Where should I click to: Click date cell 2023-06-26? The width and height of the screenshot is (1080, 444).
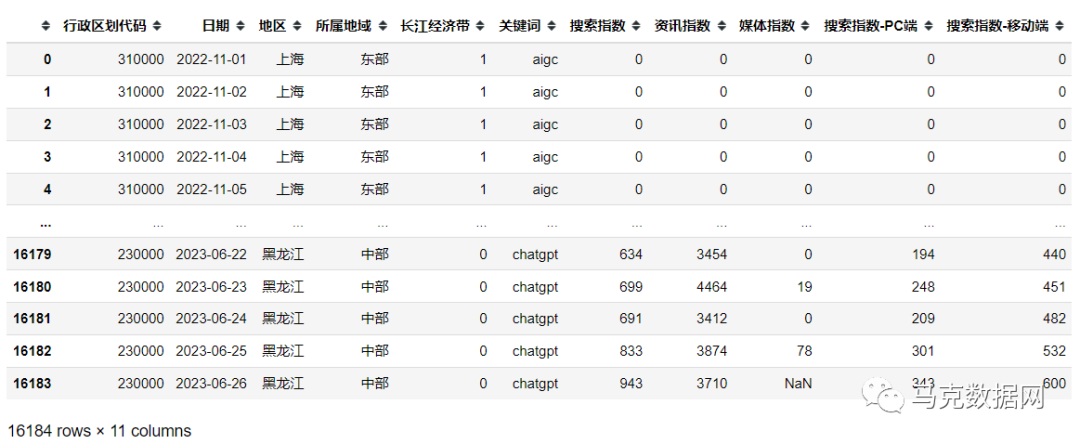click(x=211, y=383)
